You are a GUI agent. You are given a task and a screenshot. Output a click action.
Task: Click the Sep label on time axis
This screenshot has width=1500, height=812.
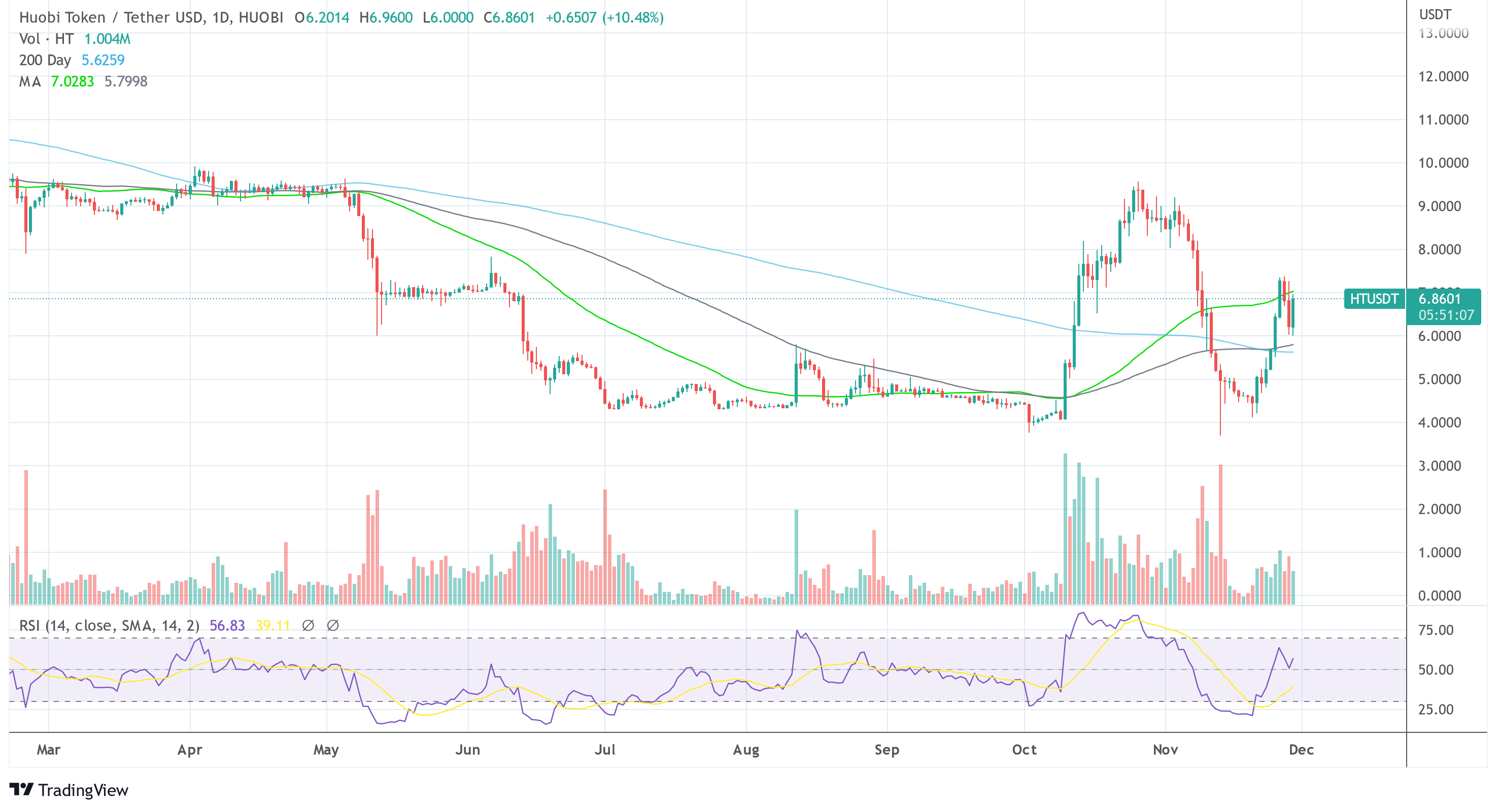pyautogui.click(x=887, y=750)
